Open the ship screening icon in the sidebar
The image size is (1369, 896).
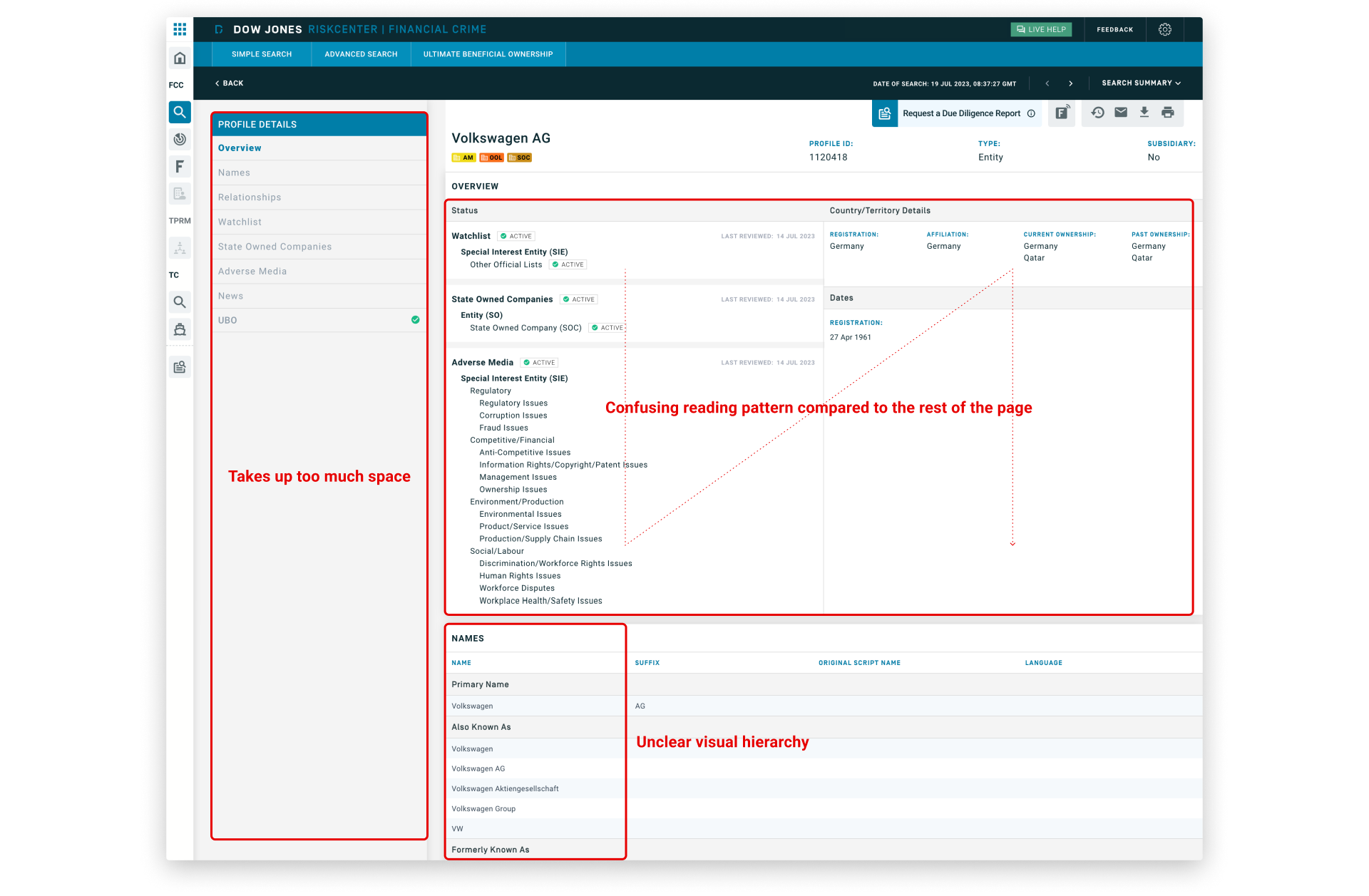[x=180, y=329]
